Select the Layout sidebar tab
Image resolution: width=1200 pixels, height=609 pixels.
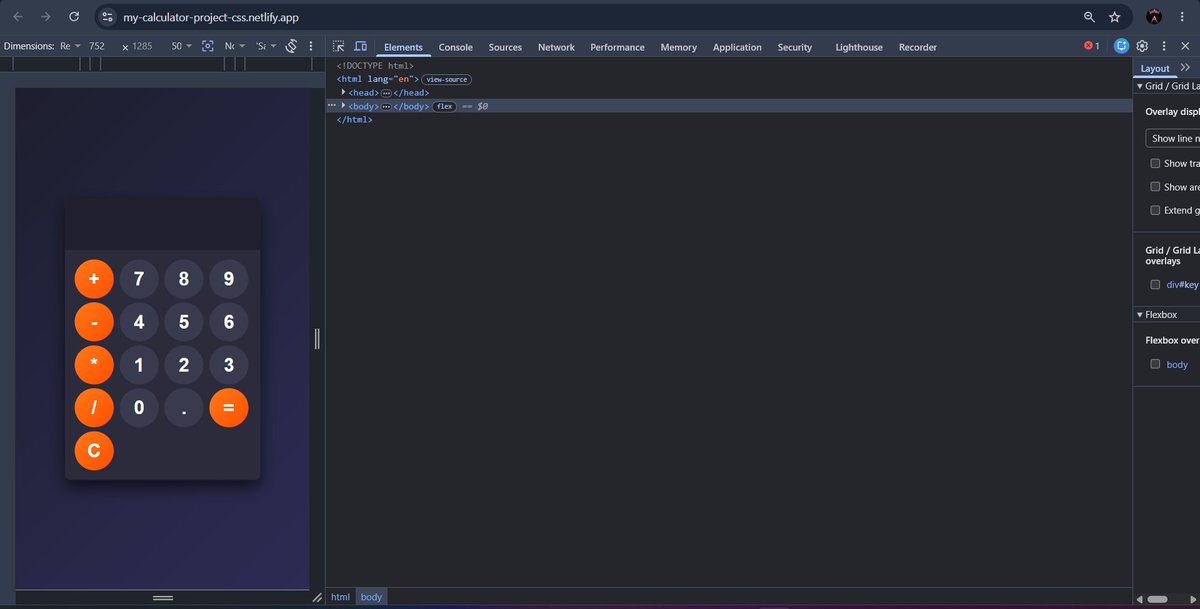pos(1155,68)
